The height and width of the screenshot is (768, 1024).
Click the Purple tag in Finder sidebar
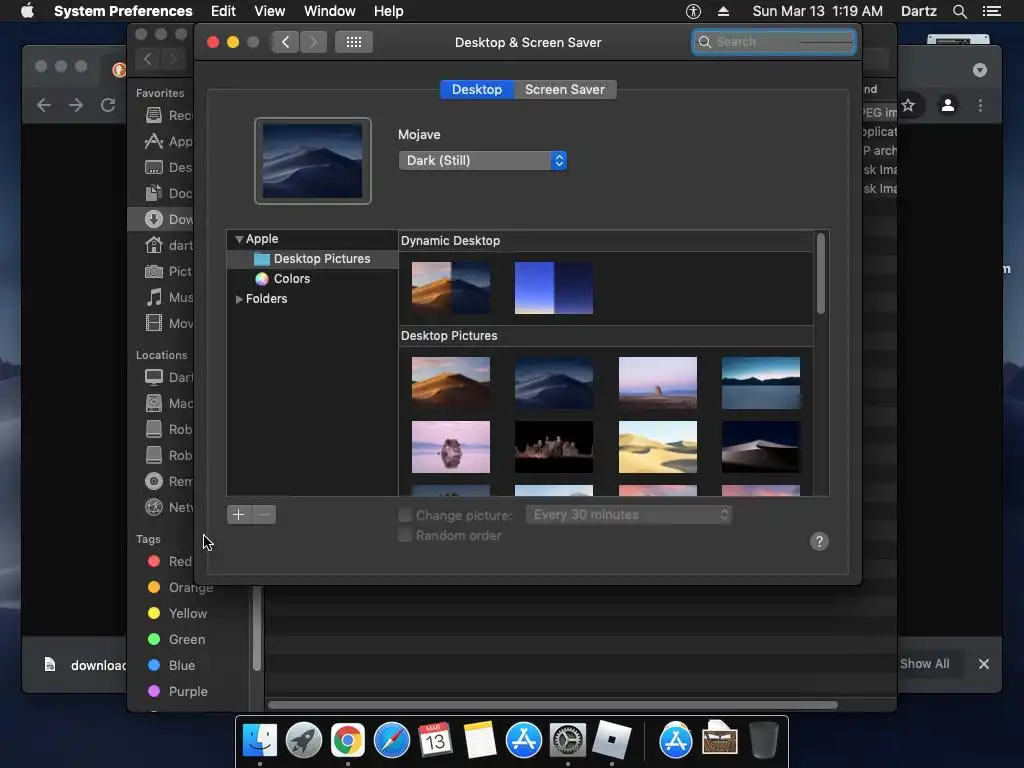[x=179, y=691]
